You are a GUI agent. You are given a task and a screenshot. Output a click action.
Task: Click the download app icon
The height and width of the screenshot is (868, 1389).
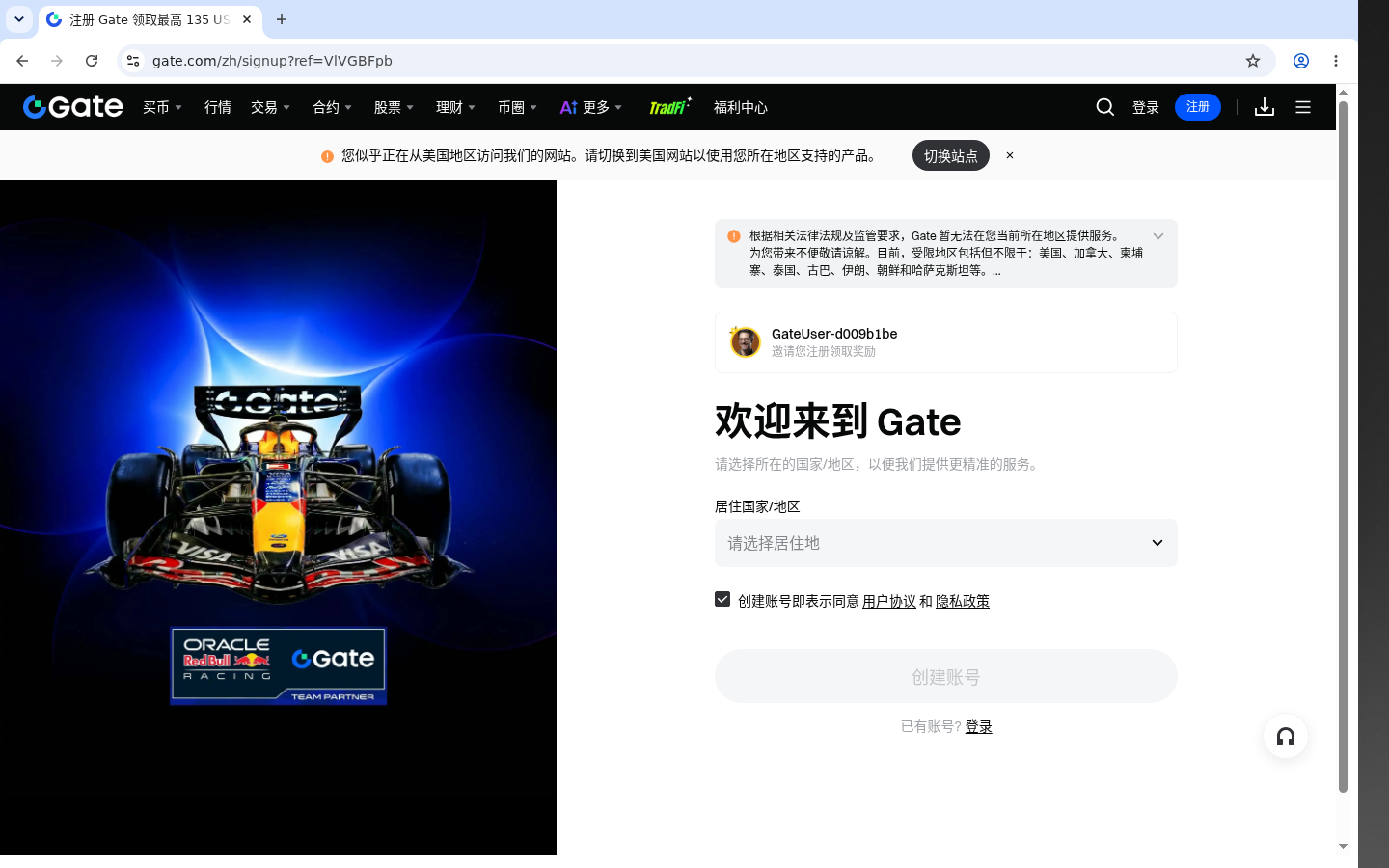pyautogui.click(x=1265, y=107)
